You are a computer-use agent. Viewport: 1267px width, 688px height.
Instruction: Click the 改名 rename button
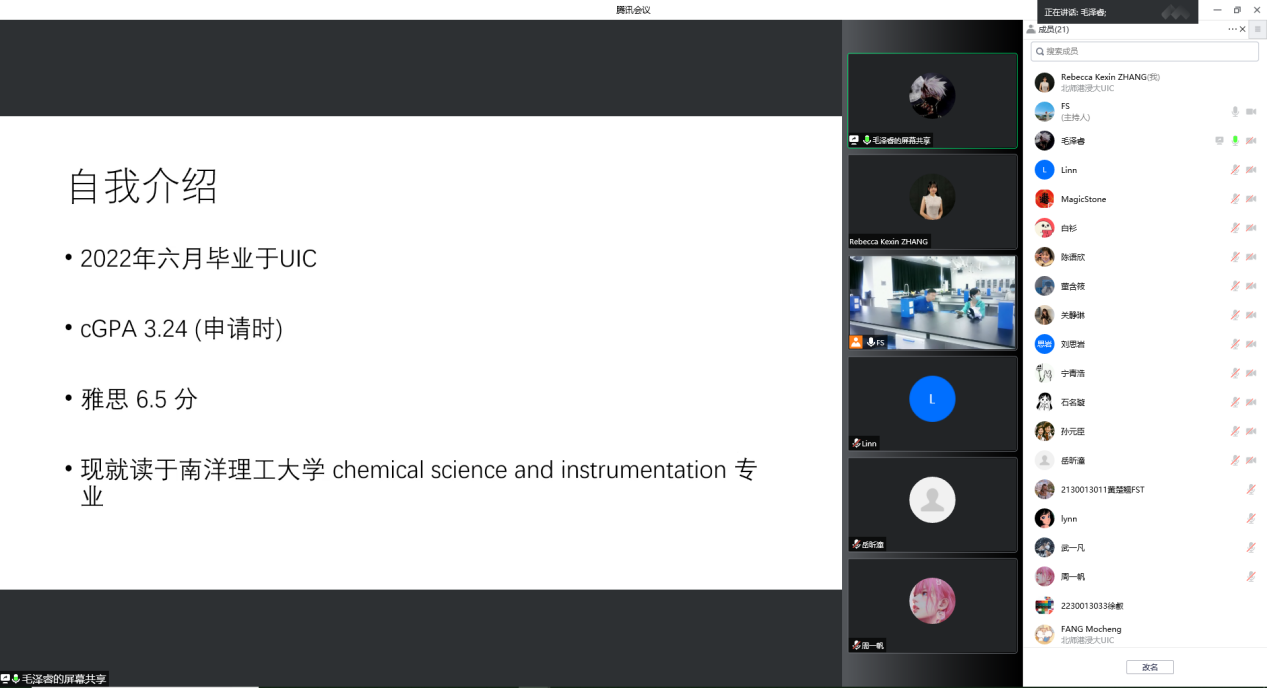(1149, 667)
